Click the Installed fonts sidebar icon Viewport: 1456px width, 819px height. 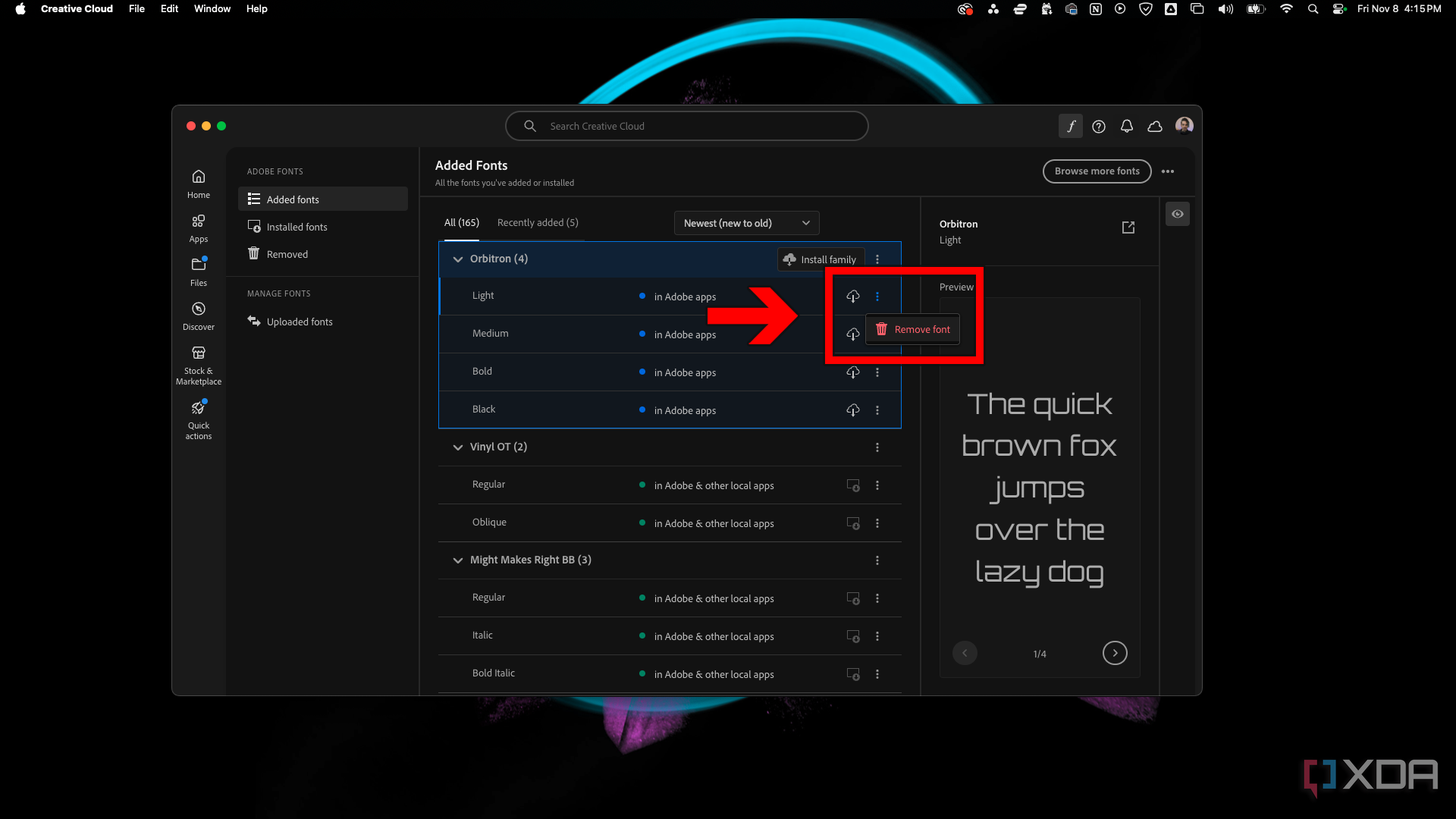pyautogui.click(x=253, y=225)
